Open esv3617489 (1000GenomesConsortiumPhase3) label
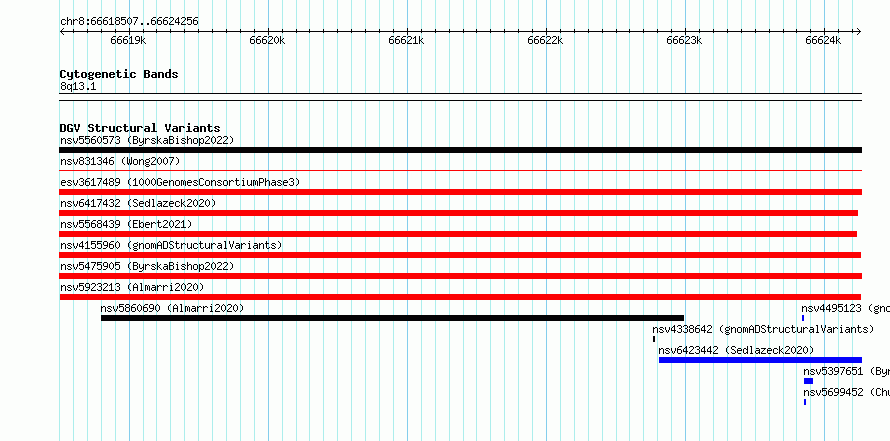The image size is (890, 441). click(180, 182)
